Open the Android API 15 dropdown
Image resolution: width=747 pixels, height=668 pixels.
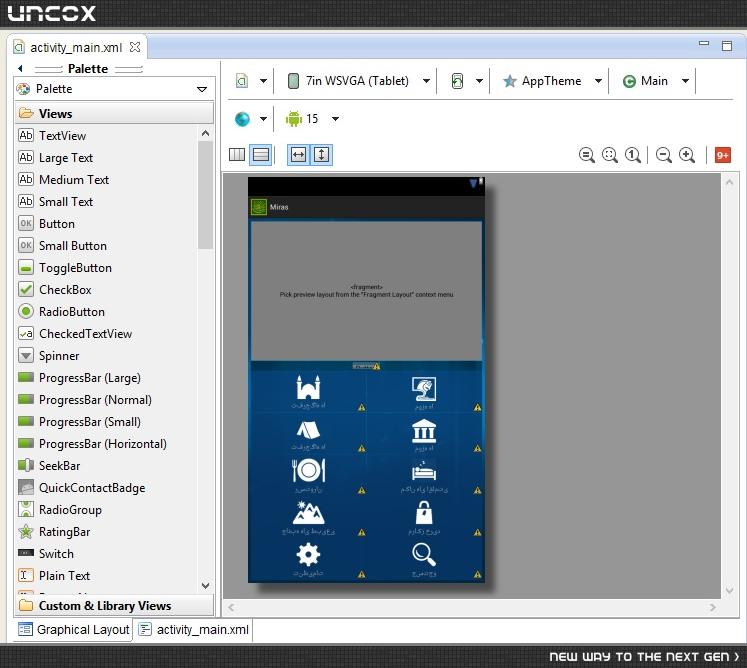335,119
